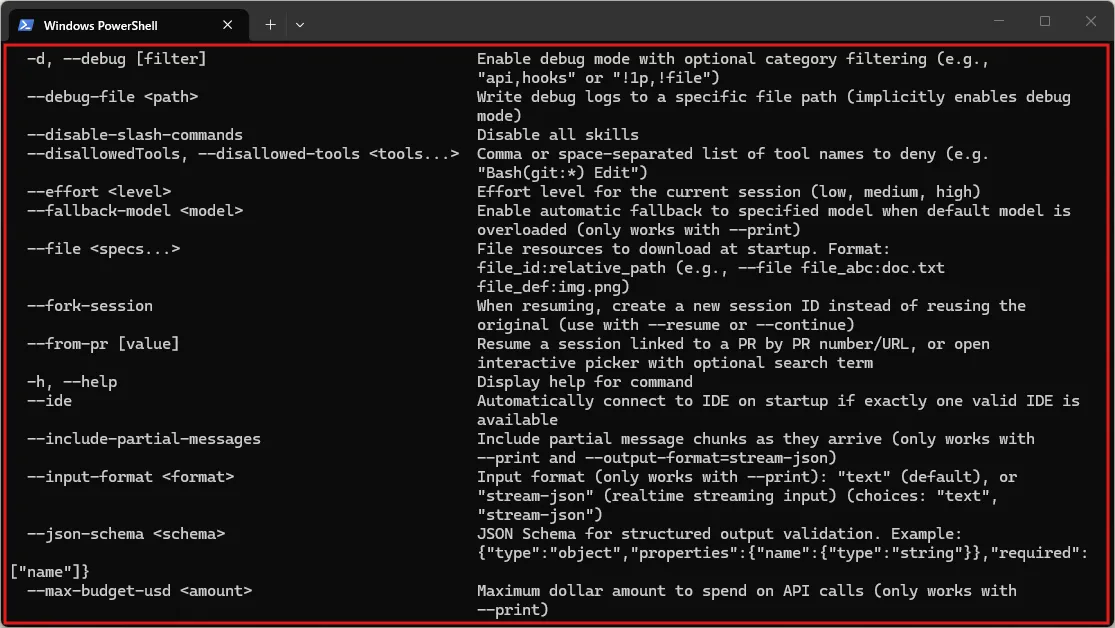Click "Automatically connect to IDE on startup" line
Screen dimensions: 1115x628
point(779,401)
